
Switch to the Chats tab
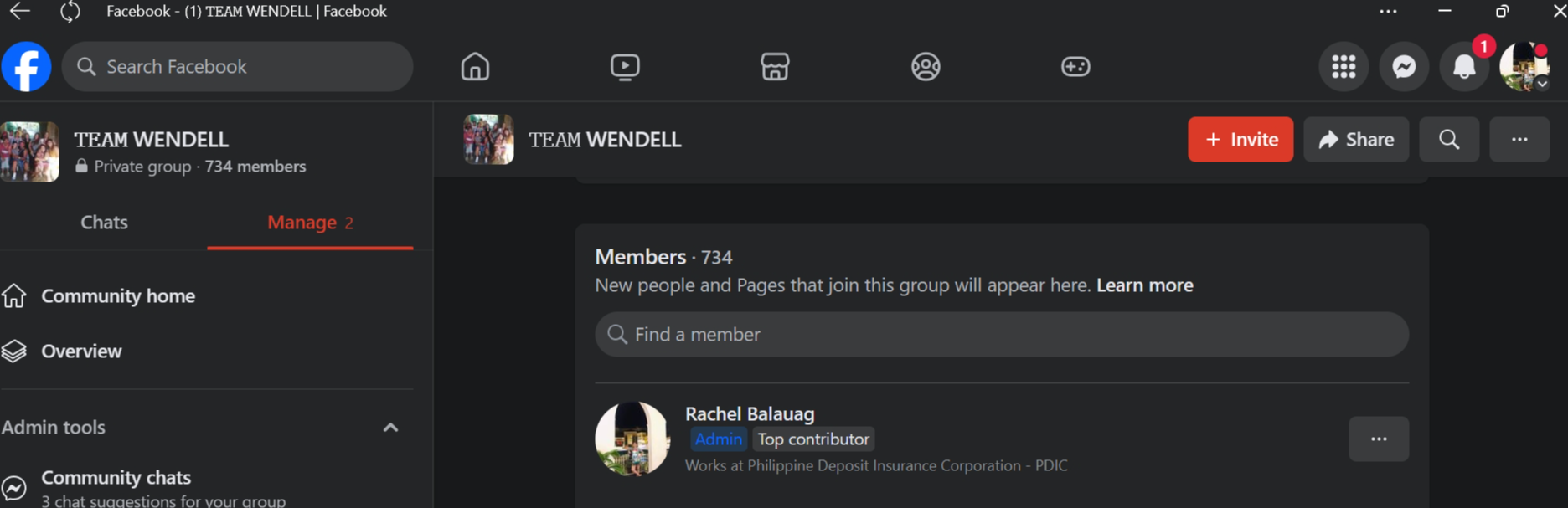pos(104,223)
